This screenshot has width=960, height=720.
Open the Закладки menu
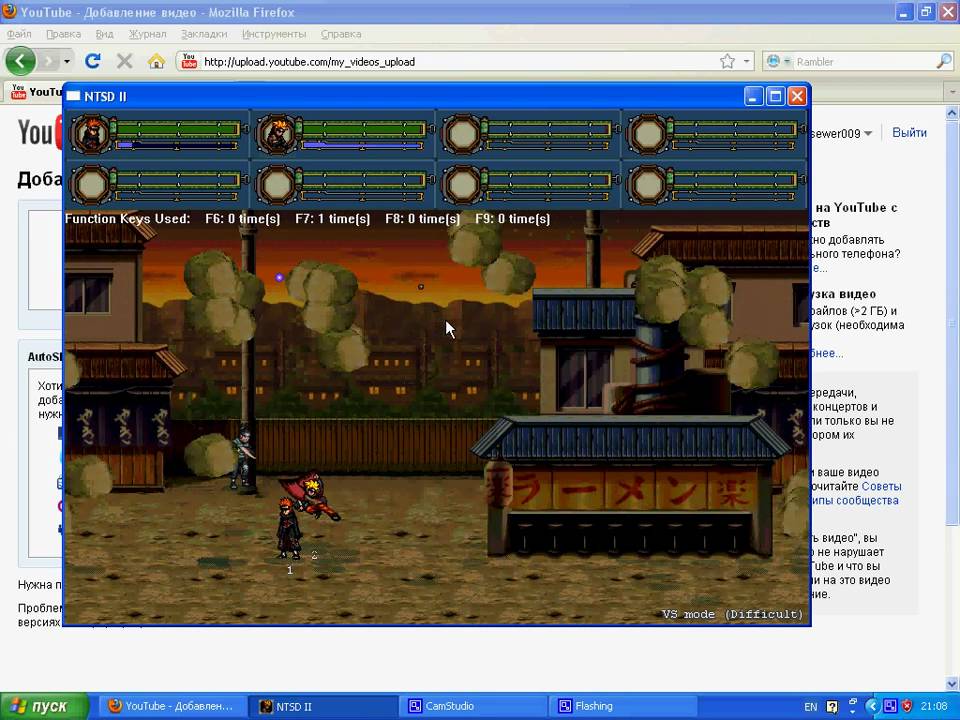click(x=204, y=34)
